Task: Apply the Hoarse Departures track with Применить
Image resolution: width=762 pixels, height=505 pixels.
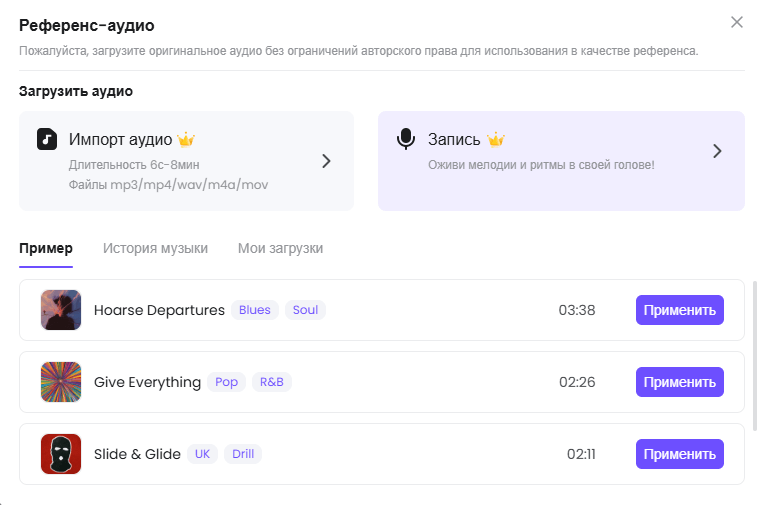Action: pos(679,310)
